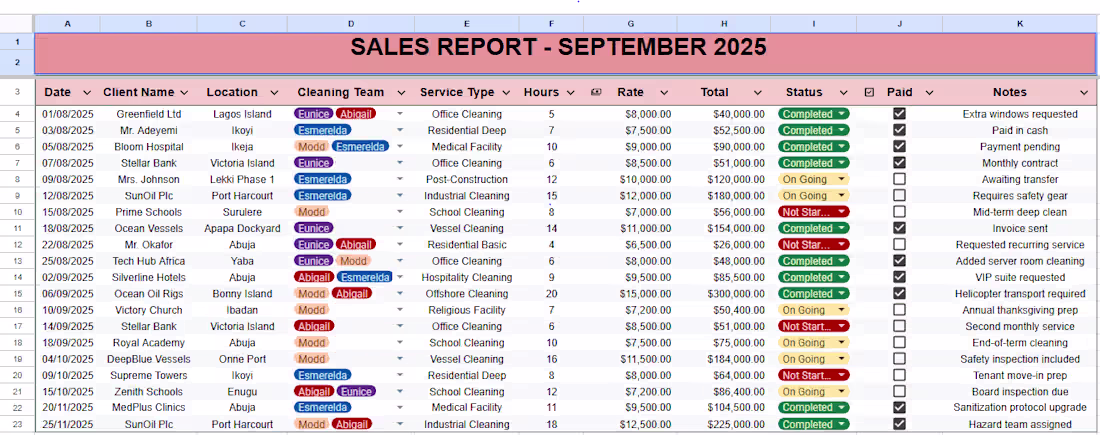Open the Client Name column filter dropdown

coord(184,93)
